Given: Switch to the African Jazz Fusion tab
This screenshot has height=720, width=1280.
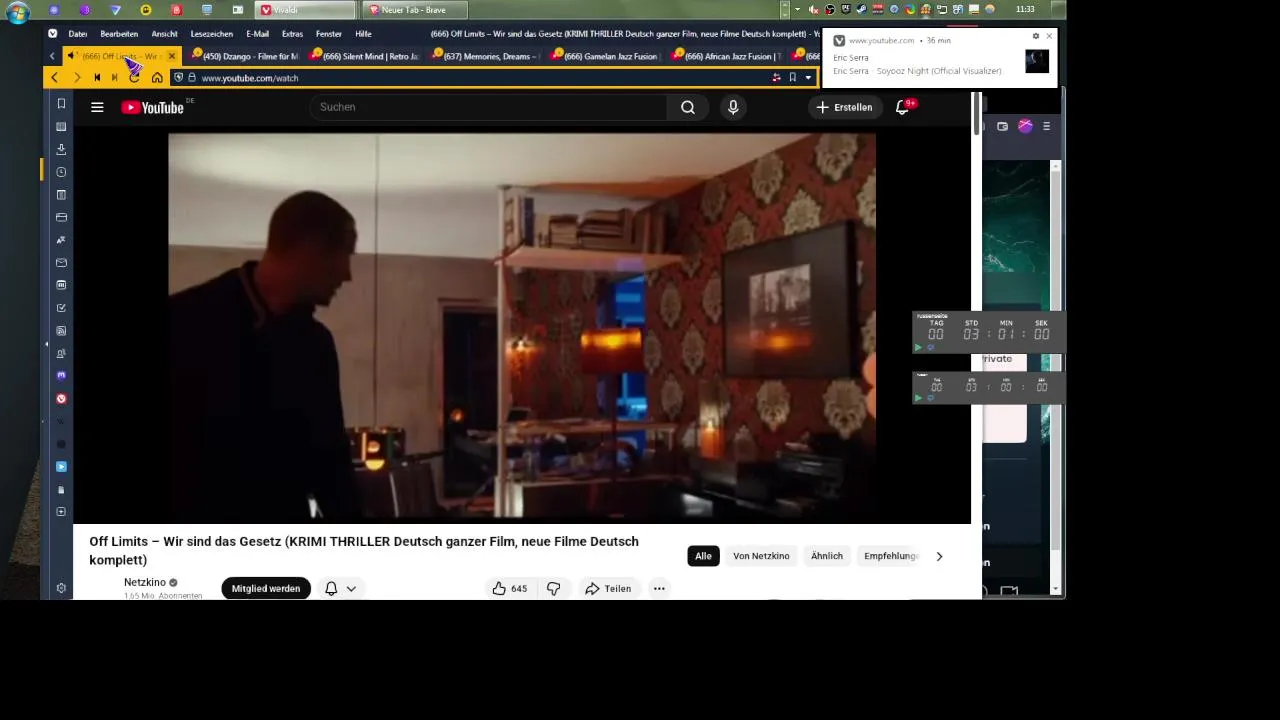Looking at the screenshot, I should 726,56.
